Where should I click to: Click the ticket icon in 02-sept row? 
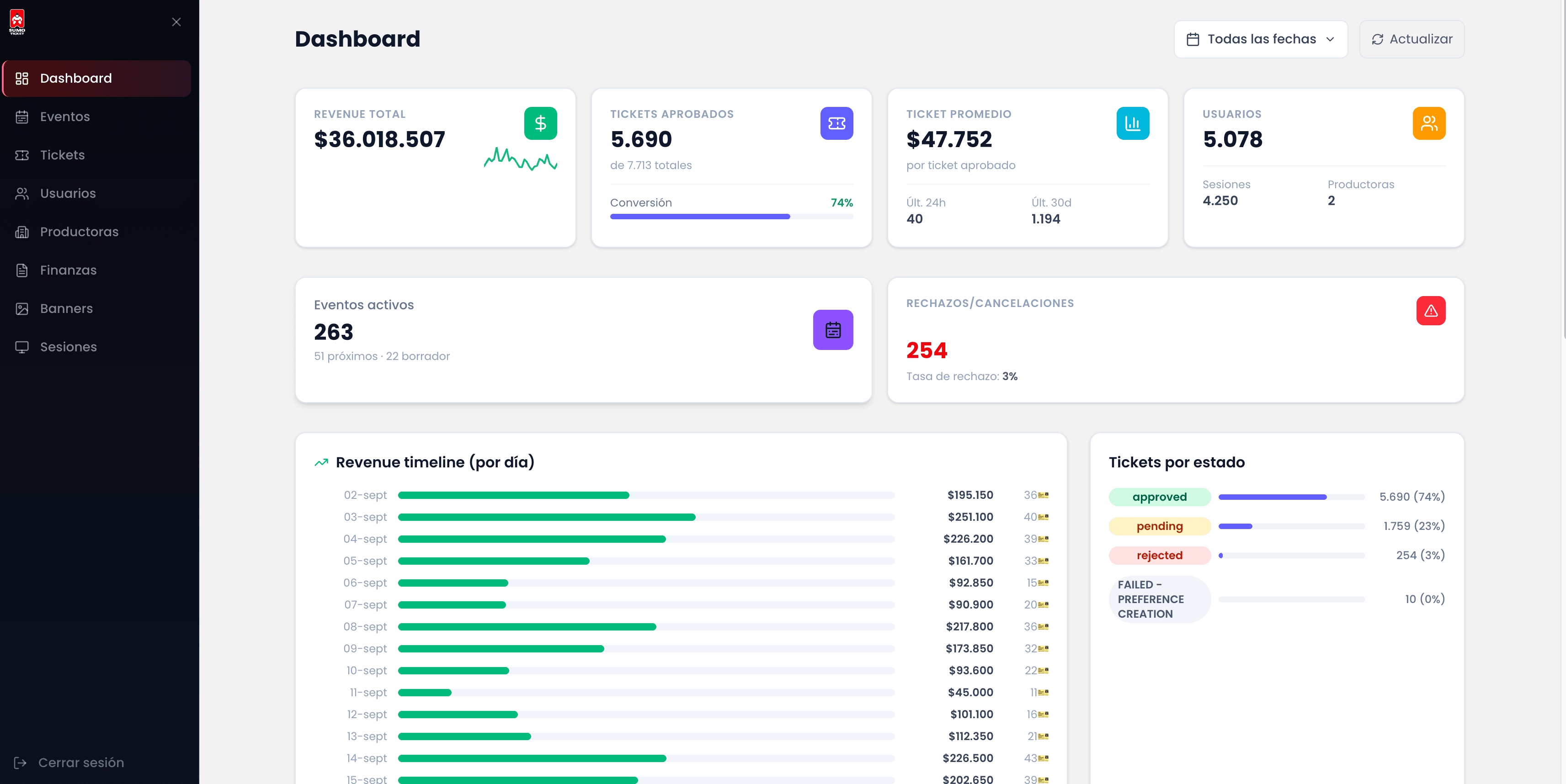1043,495
